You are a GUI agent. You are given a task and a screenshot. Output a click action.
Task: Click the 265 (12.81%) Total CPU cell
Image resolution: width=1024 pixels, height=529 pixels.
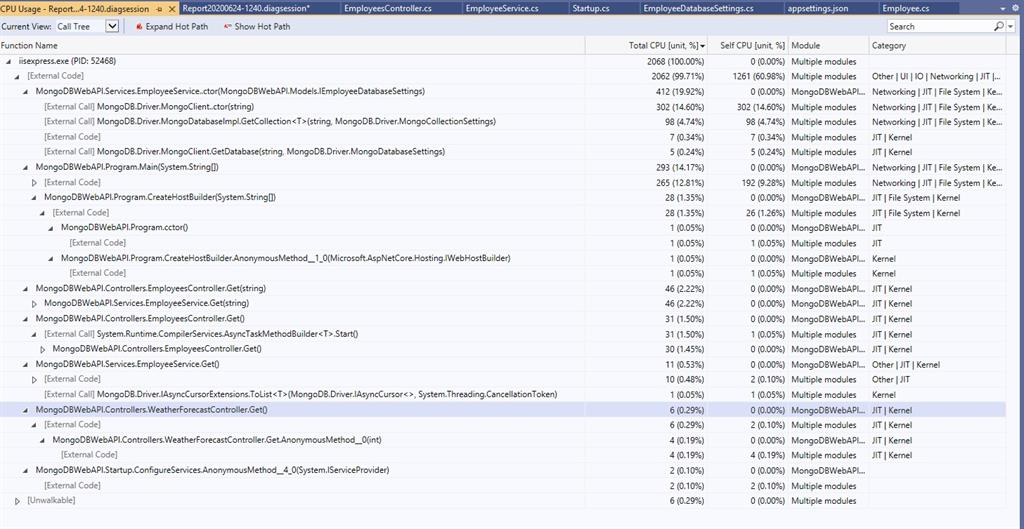click(680, 182)
